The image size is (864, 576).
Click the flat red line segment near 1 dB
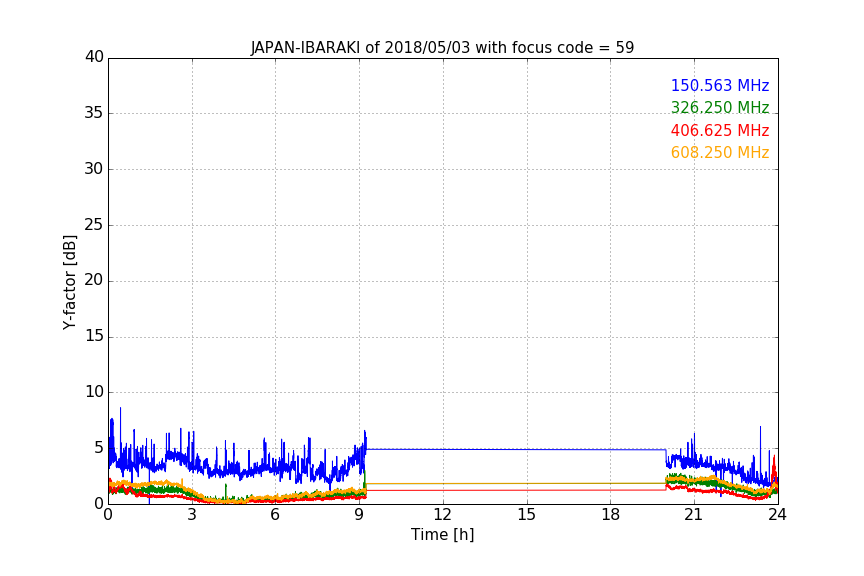click(515, 490)
